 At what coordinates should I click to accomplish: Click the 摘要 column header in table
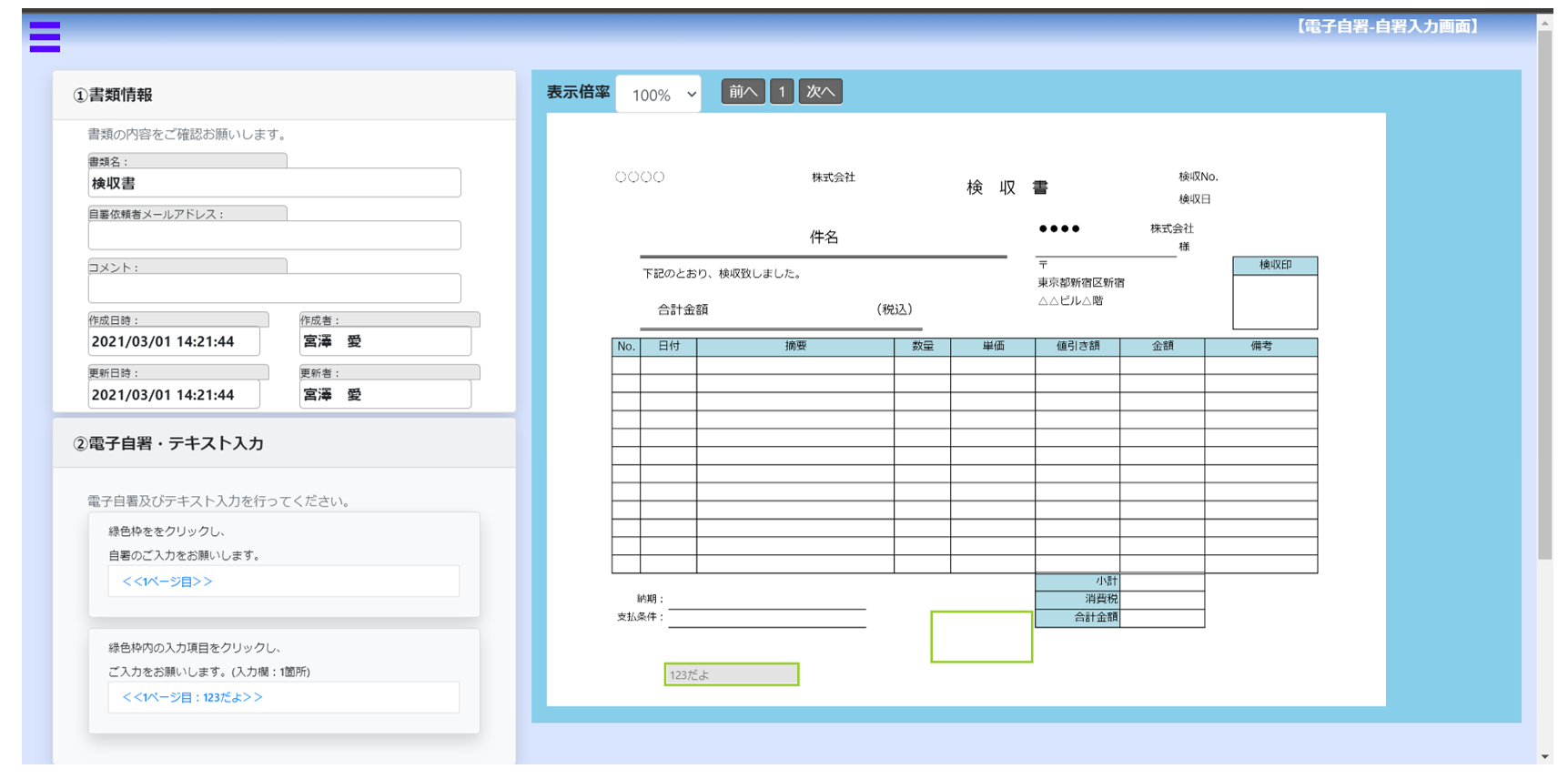coord(795,347)
